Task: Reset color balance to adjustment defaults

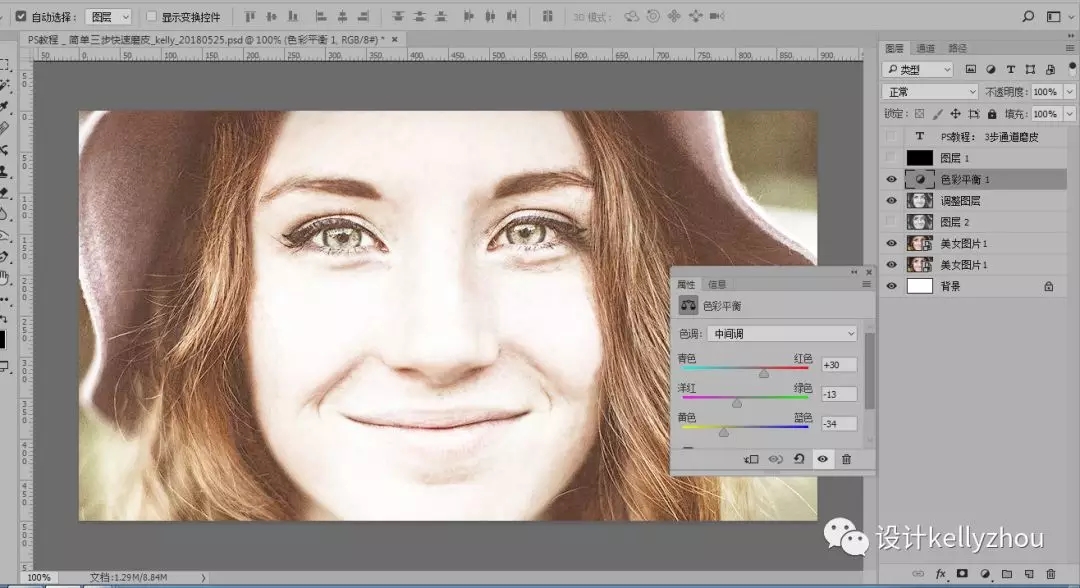Action: click(798, 459)
